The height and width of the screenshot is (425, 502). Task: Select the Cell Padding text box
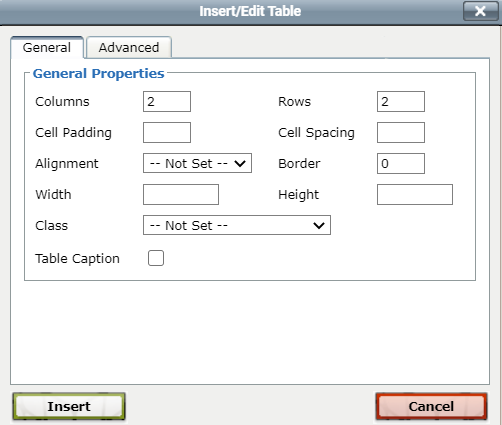coord(167,132)
